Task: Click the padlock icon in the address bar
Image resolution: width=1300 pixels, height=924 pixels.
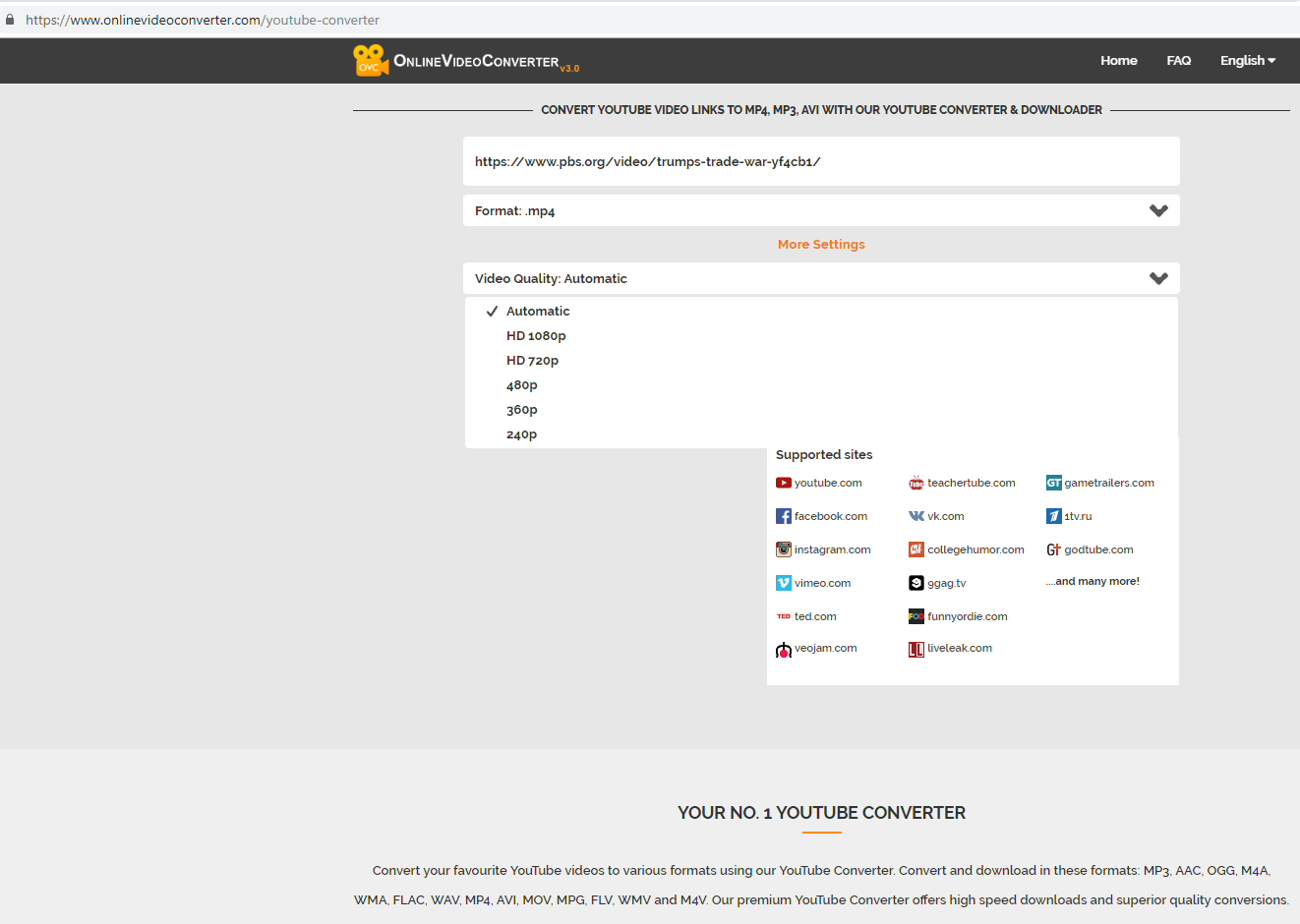Action: click(10, 20)
